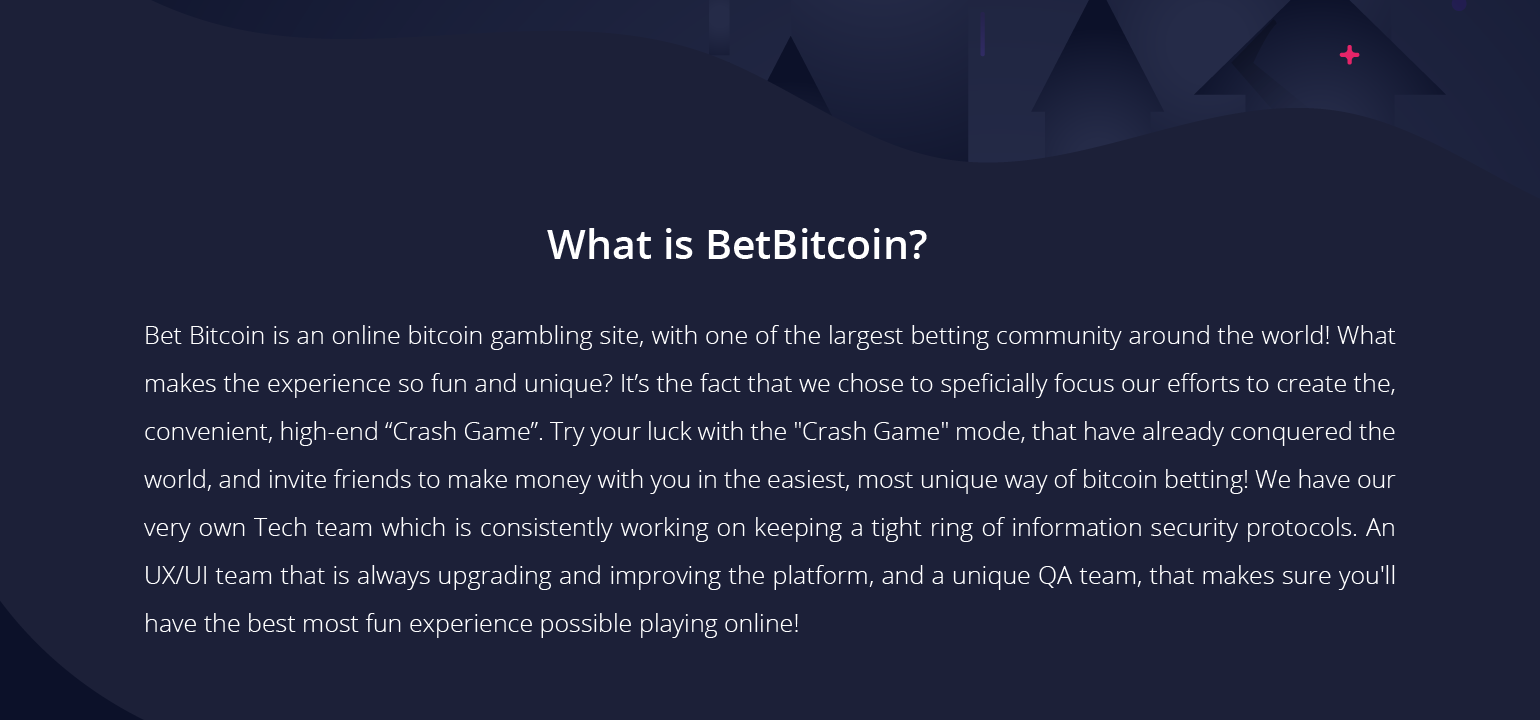This screenshot has width=1540, height=720.
Task: Click 'Bet Bitcoin' at the paragraph start
Action: (x=204, y=335)
